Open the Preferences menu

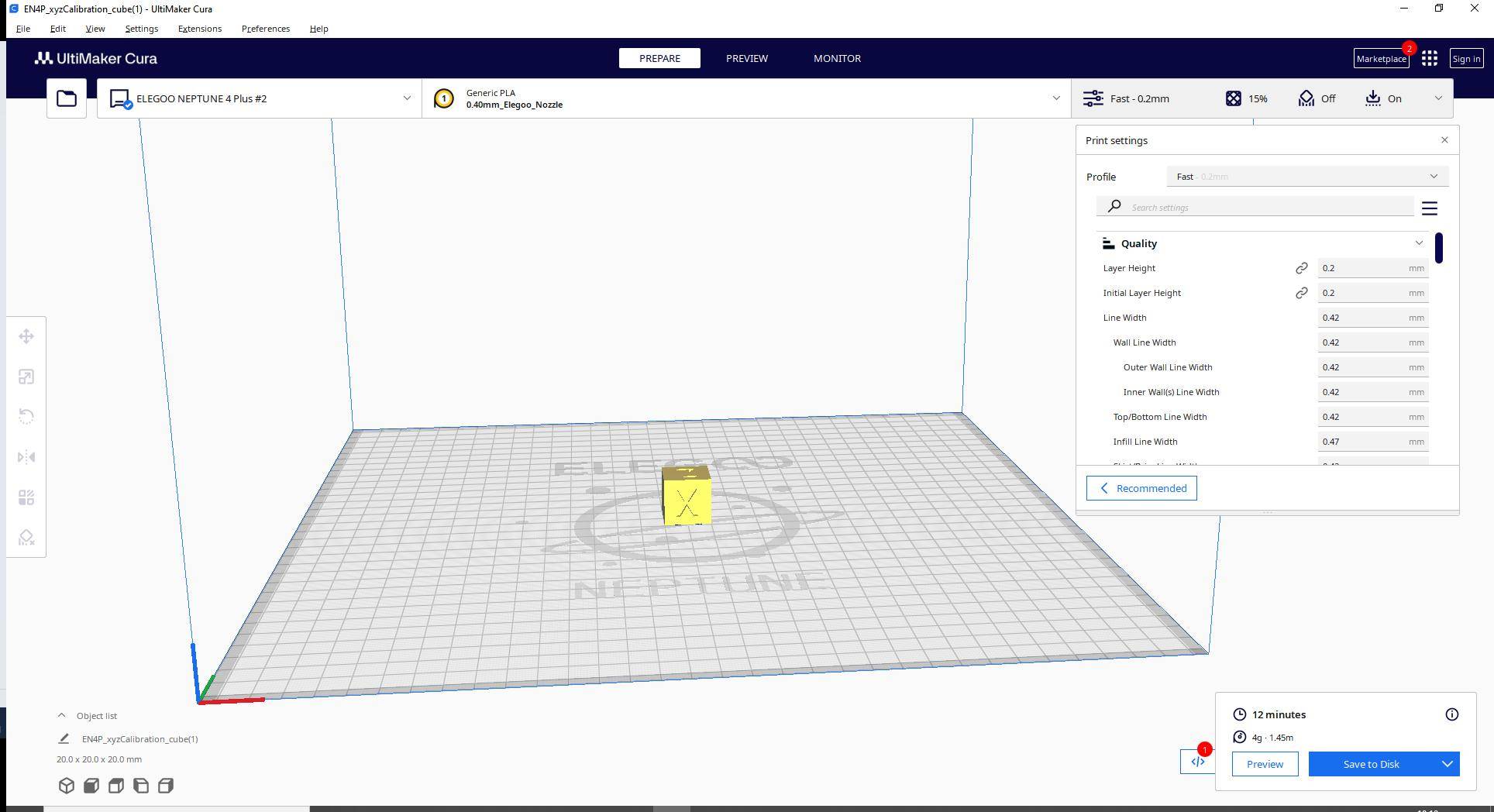point(266,29)
